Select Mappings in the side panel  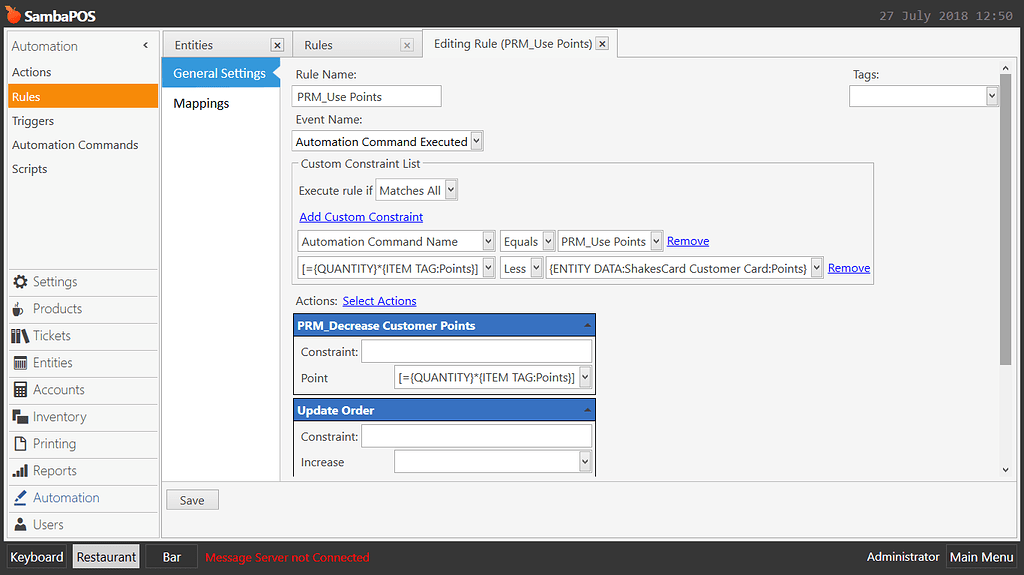(x=201, y=103)
